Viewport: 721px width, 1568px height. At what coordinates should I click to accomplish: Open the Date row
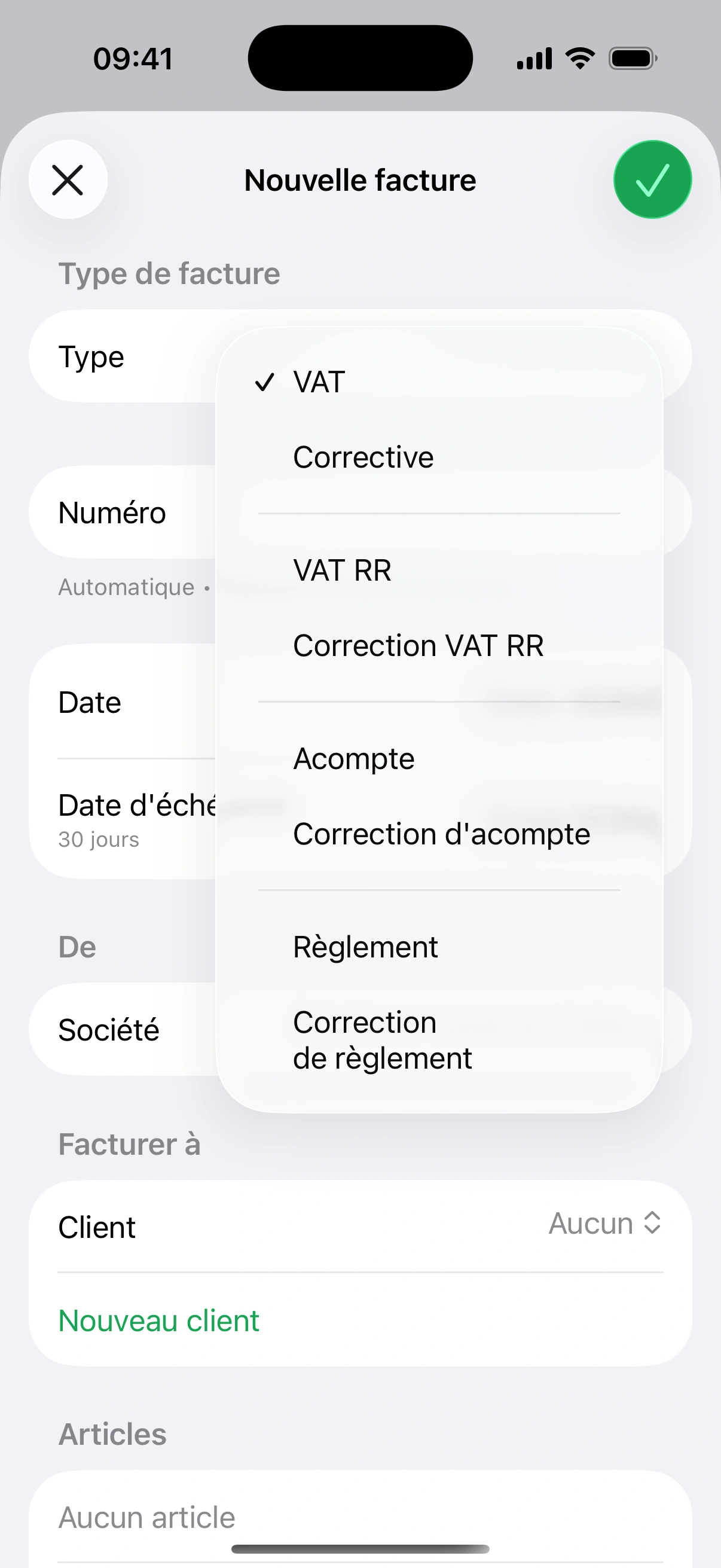coord(90,703)
